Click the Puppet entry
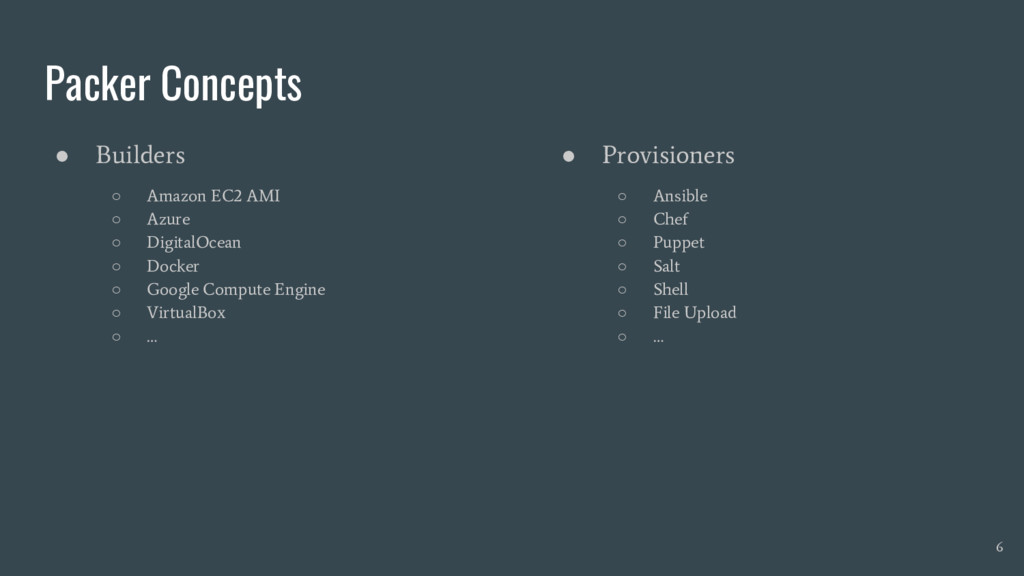This screenshot has height=576, width=1024. pos(679,243)
